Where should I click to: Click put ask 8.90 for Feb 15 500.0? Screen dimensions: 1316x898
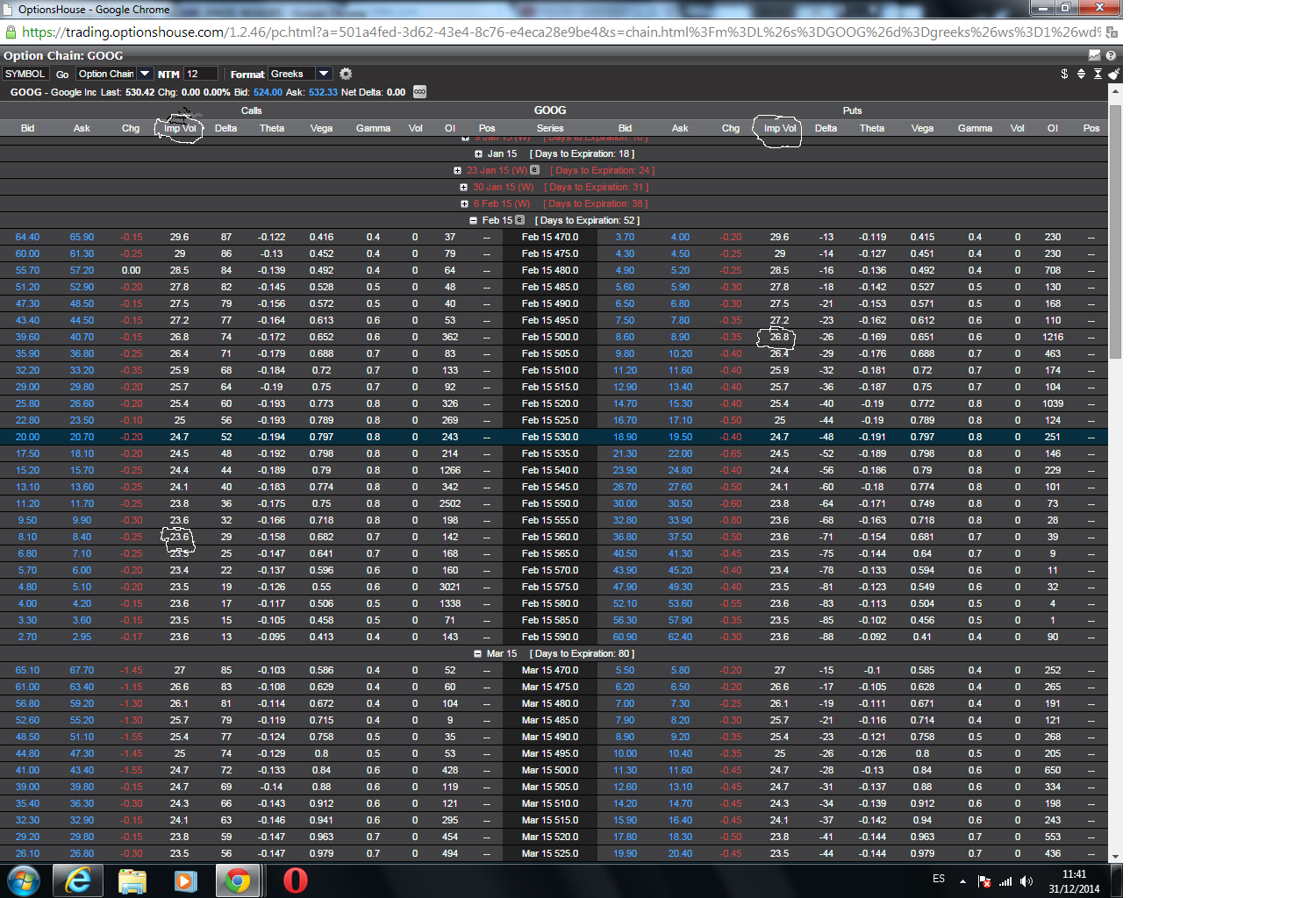(x=680, y=337)
